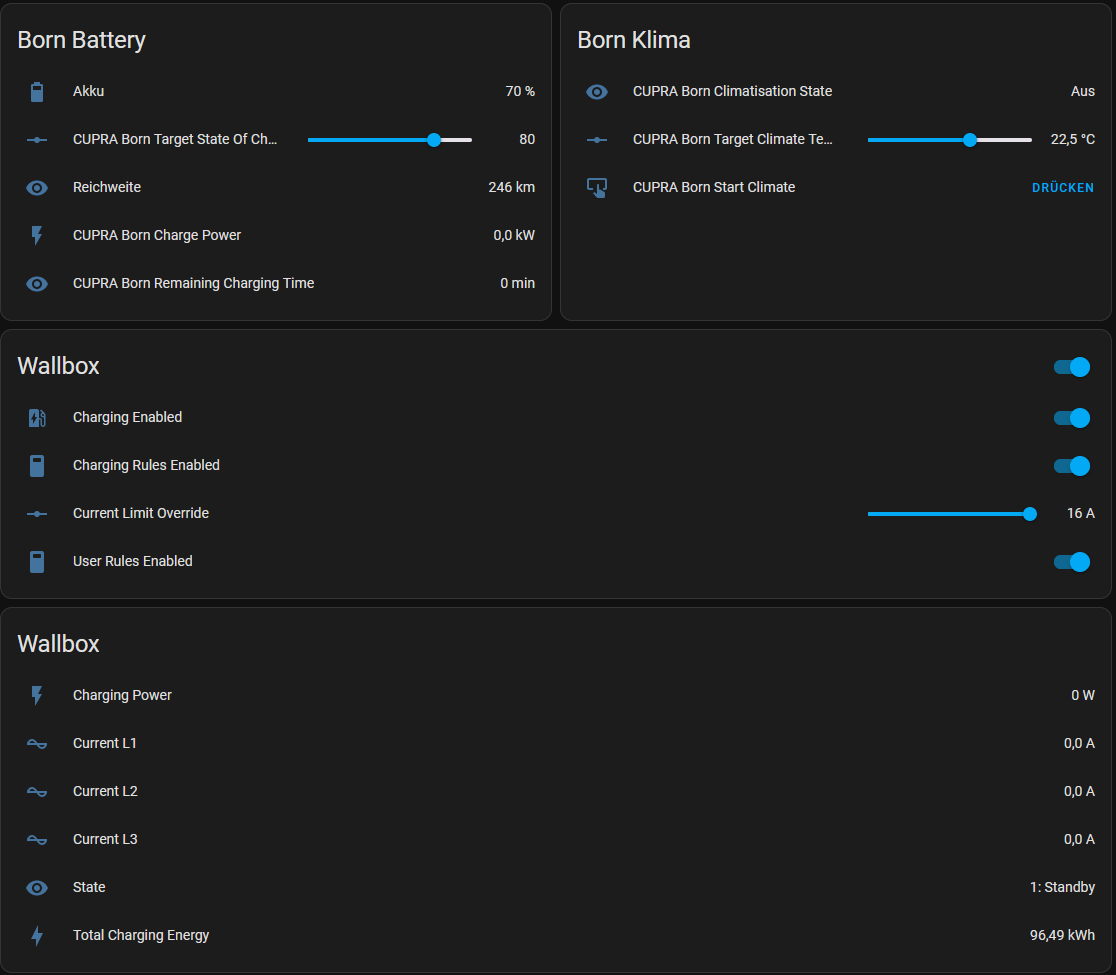Click the Born Klima card title

(633, 41)
